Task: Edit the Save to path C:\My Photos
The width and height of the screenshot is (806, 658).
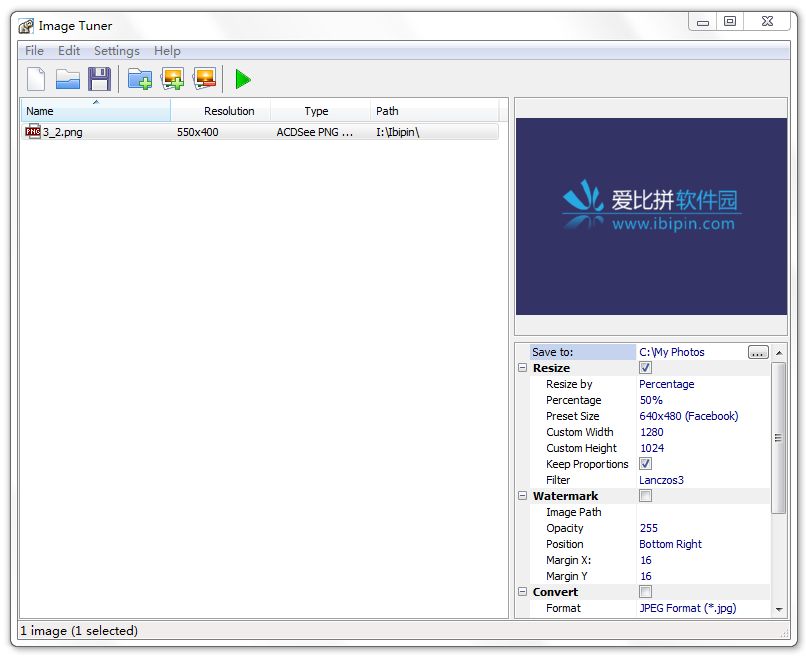Action: (x=672, y=352)
